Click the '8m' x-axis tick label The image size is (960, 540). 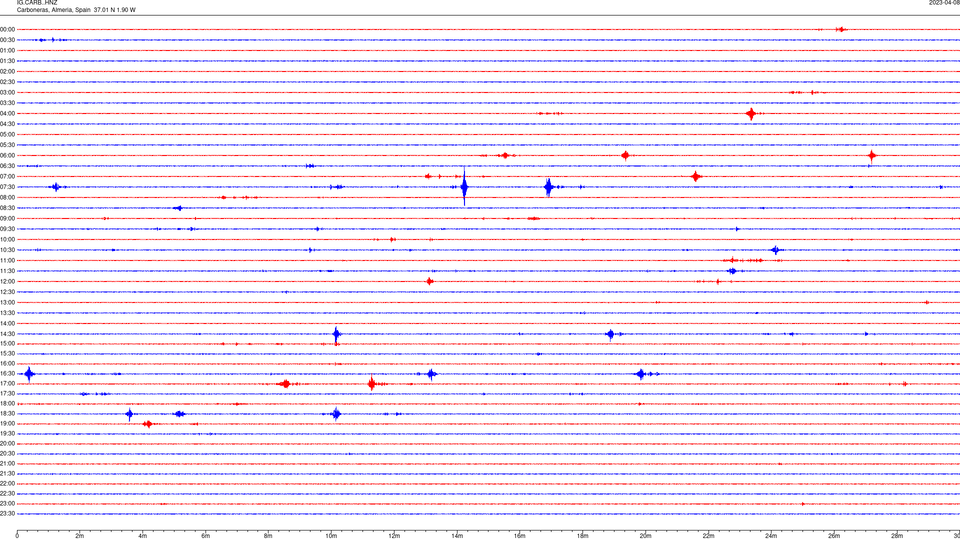tap(268, 536)
